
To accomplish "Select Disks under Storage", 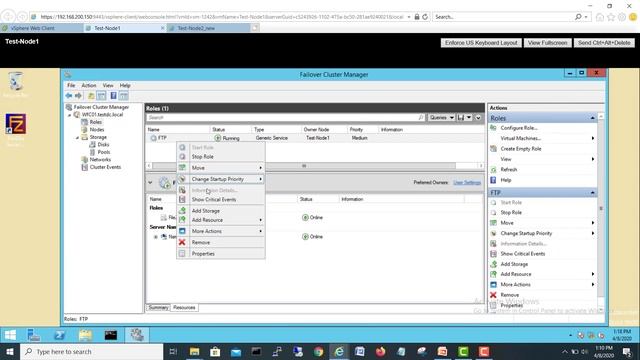I will (103, 144).
